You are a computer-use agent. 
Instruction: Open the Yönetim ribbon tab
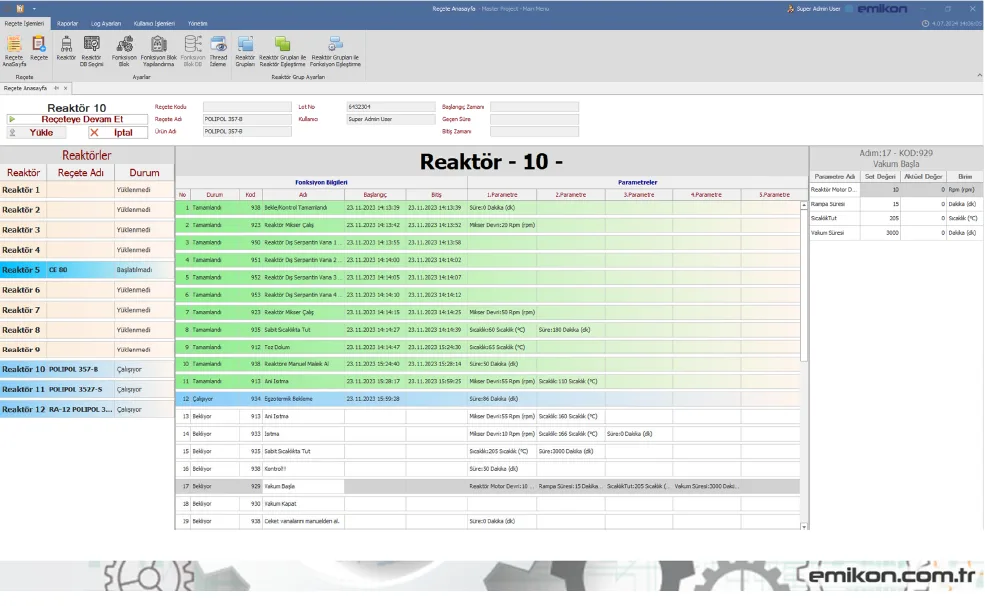coord(197,23)
